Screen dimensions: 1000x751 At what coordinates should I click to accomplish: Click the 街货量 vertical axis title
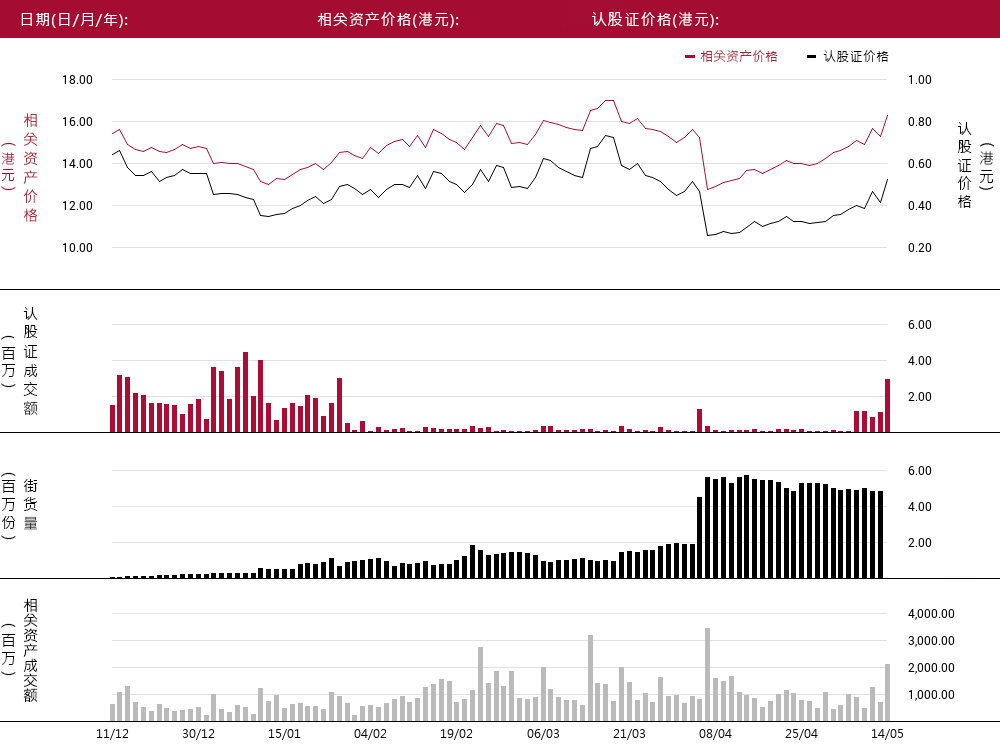[x=30, y=504]
